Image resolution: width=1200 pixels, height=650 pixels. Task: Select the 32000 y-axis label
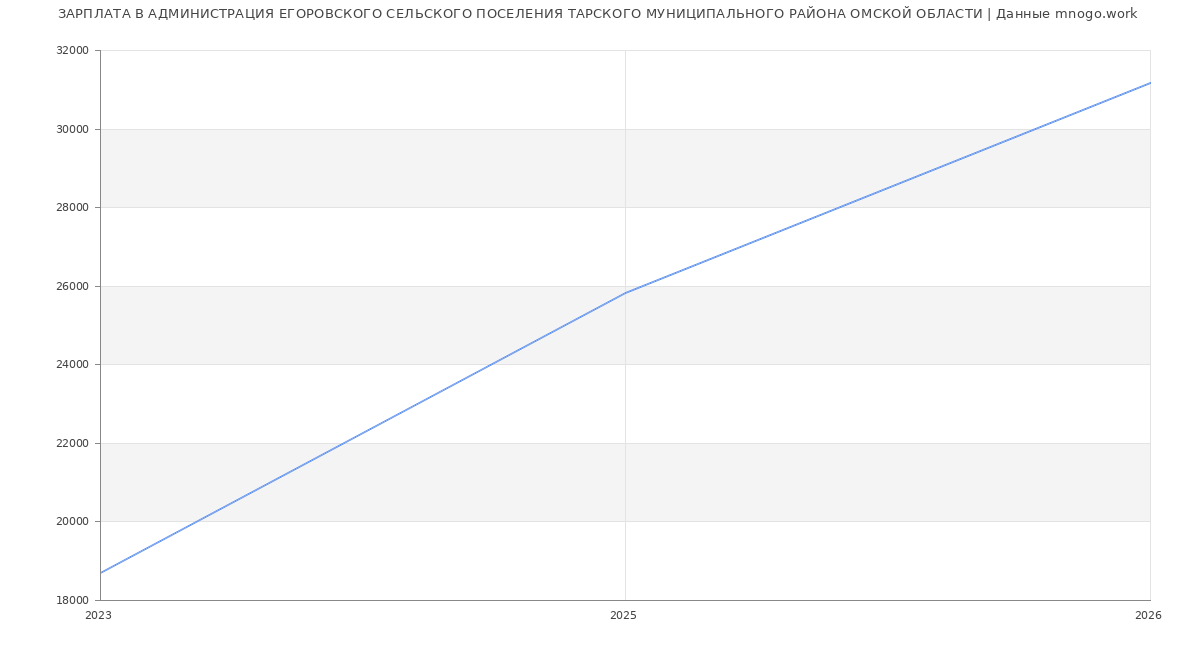73,51
